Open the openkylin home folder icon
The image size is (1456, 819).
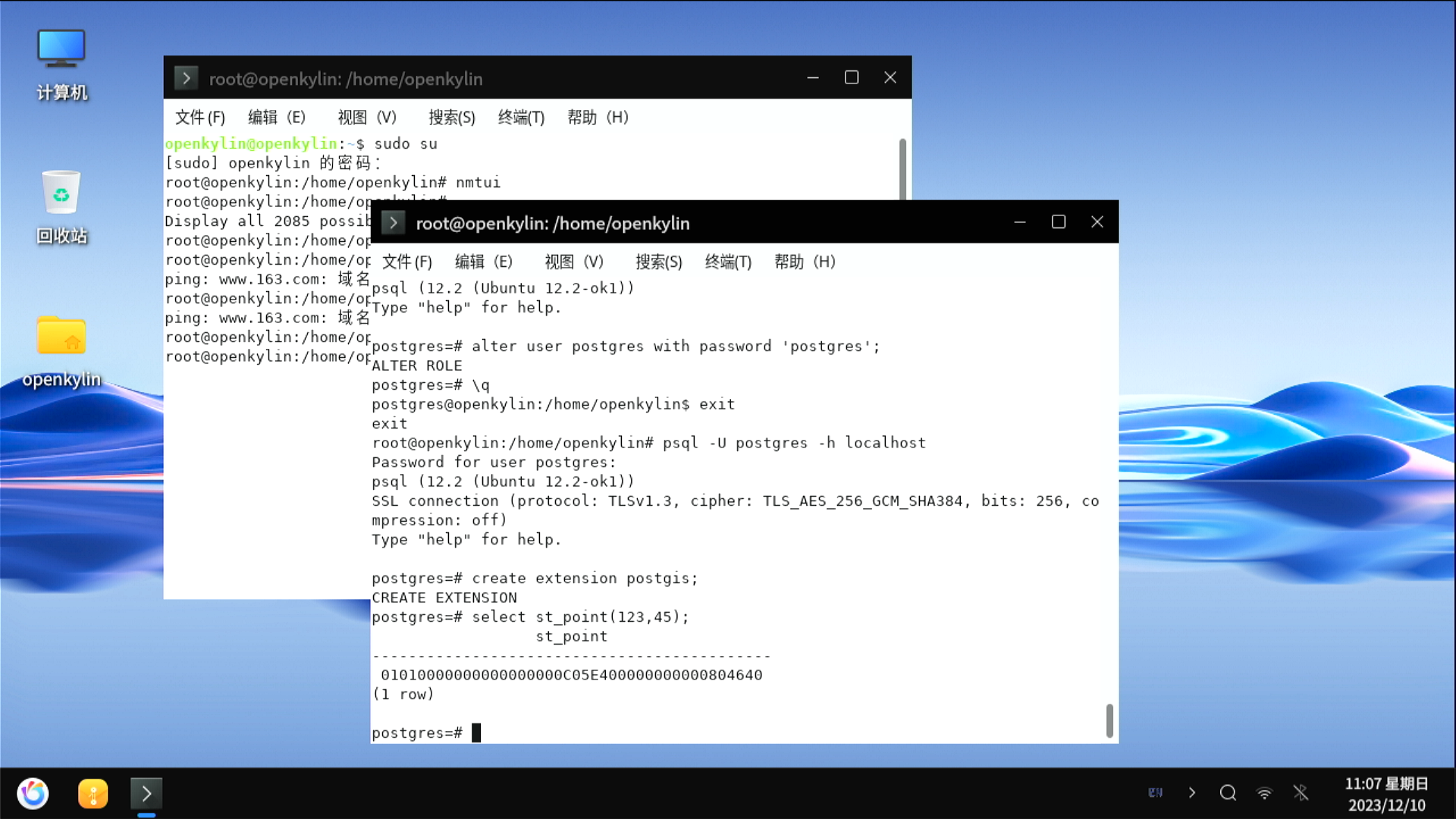61,350
